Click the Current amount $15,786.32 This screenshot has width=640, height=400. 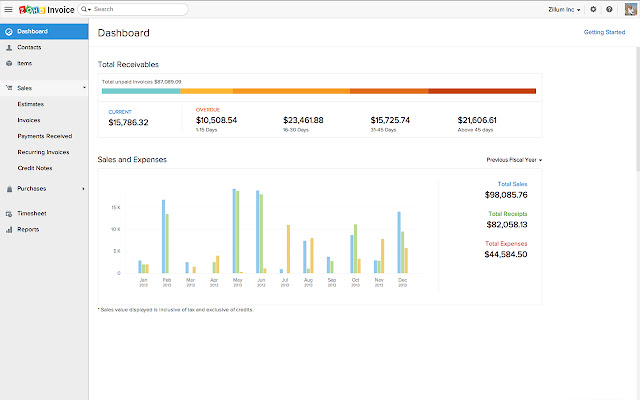click(x=128, y=122)
